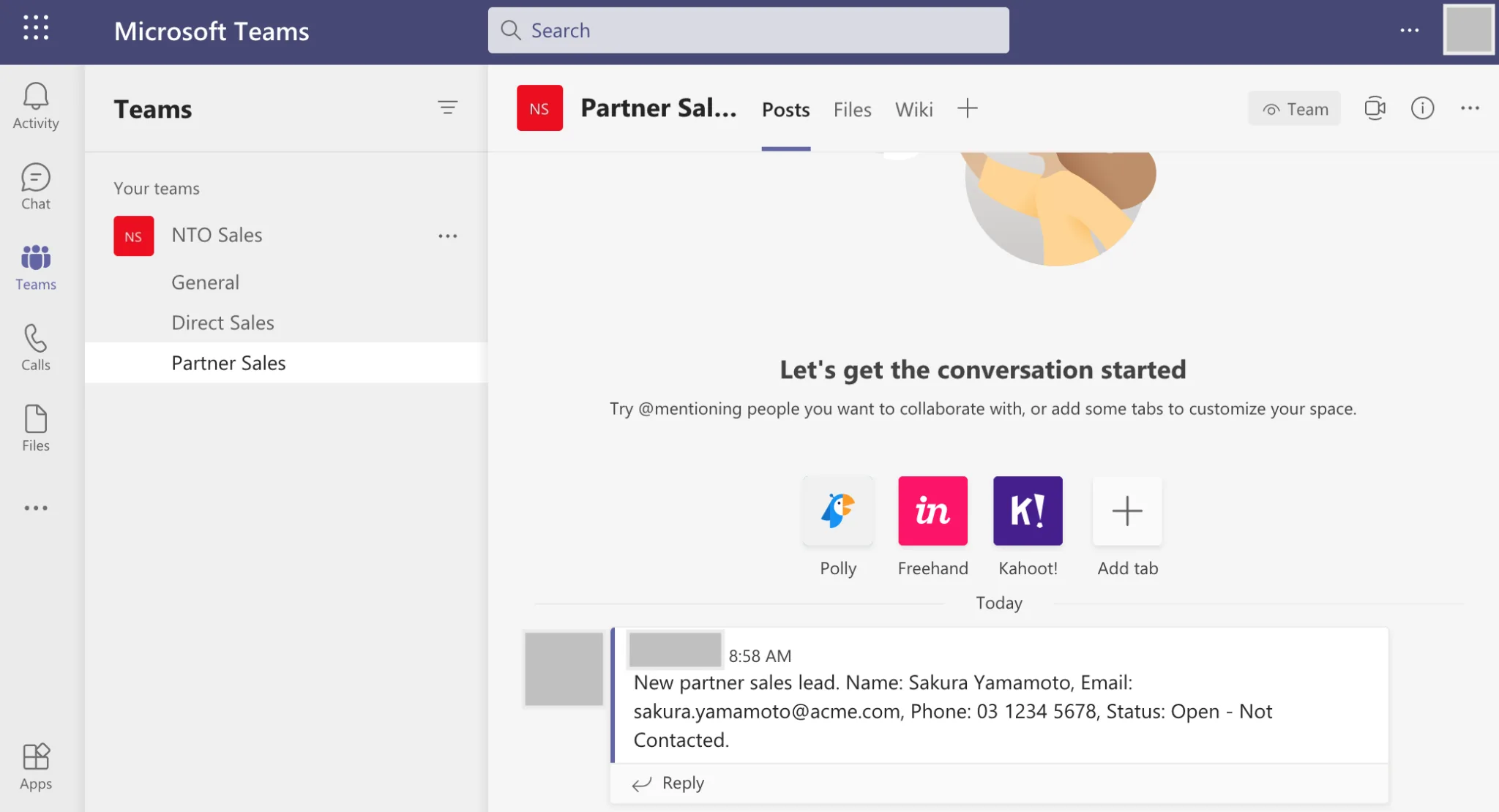The height and width of the screenshot is (812, 1499).
Task: Toggle Team view panel
Action: coord(1295,108)
